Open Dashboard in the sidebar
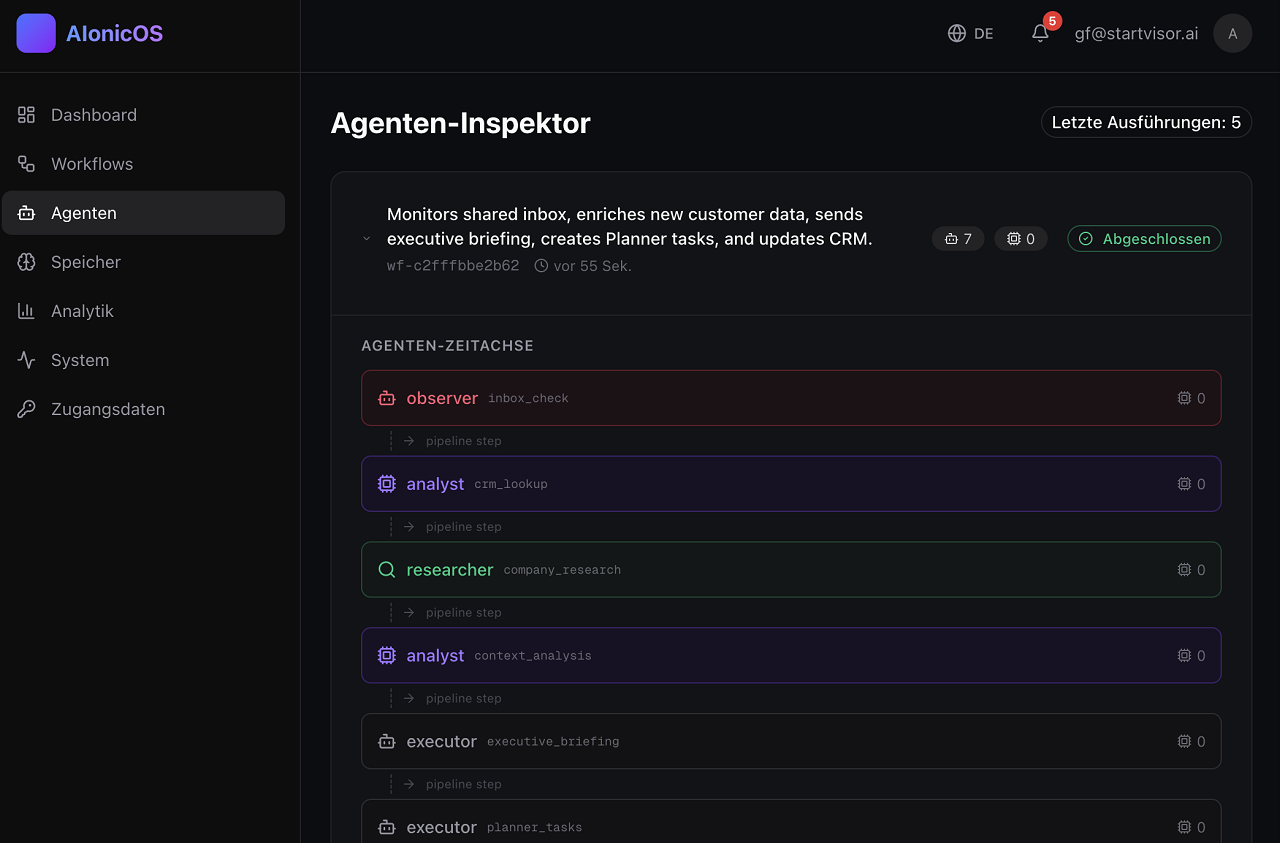The image size is (1280, 843). coord(94,115)
